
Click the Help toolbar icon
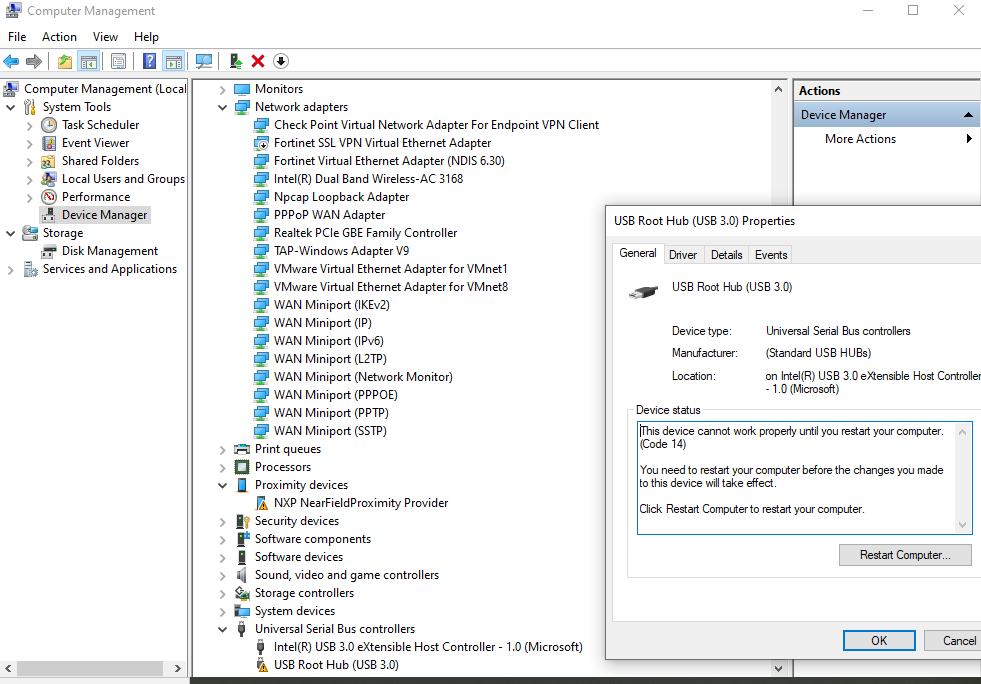(149, 61)
